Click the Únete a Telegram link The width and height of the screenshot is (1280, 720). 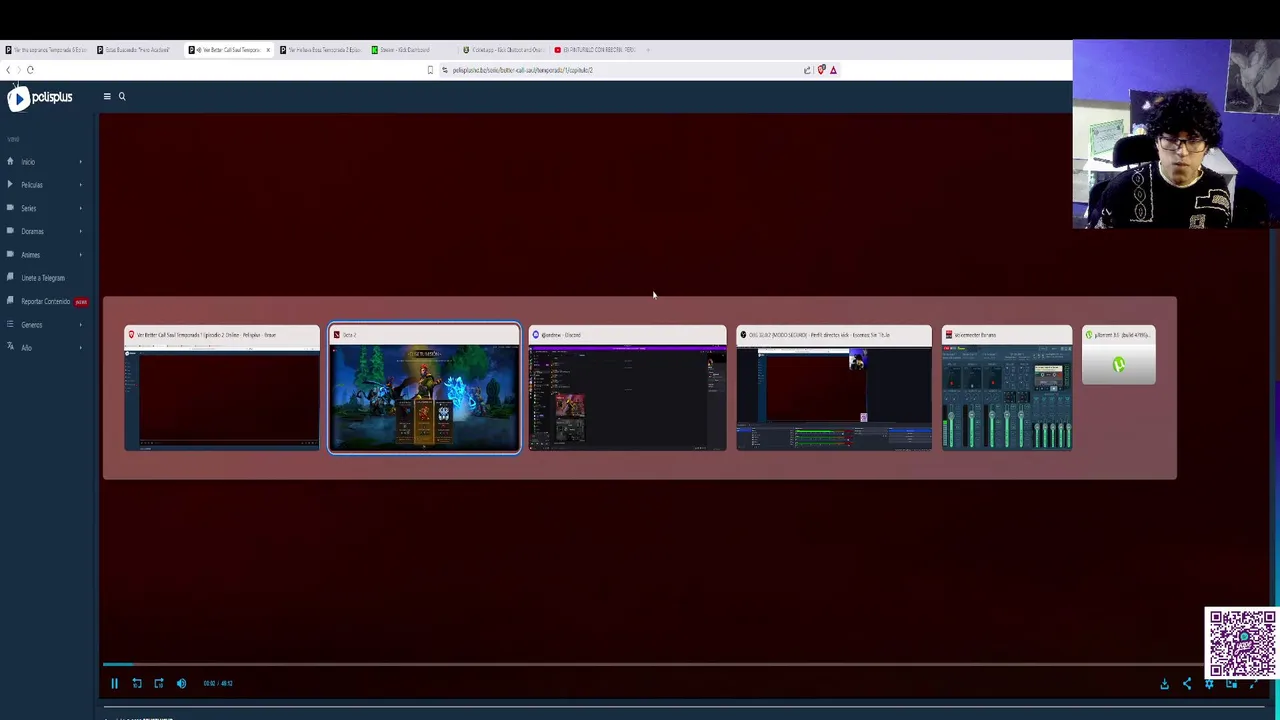[43, 278]
